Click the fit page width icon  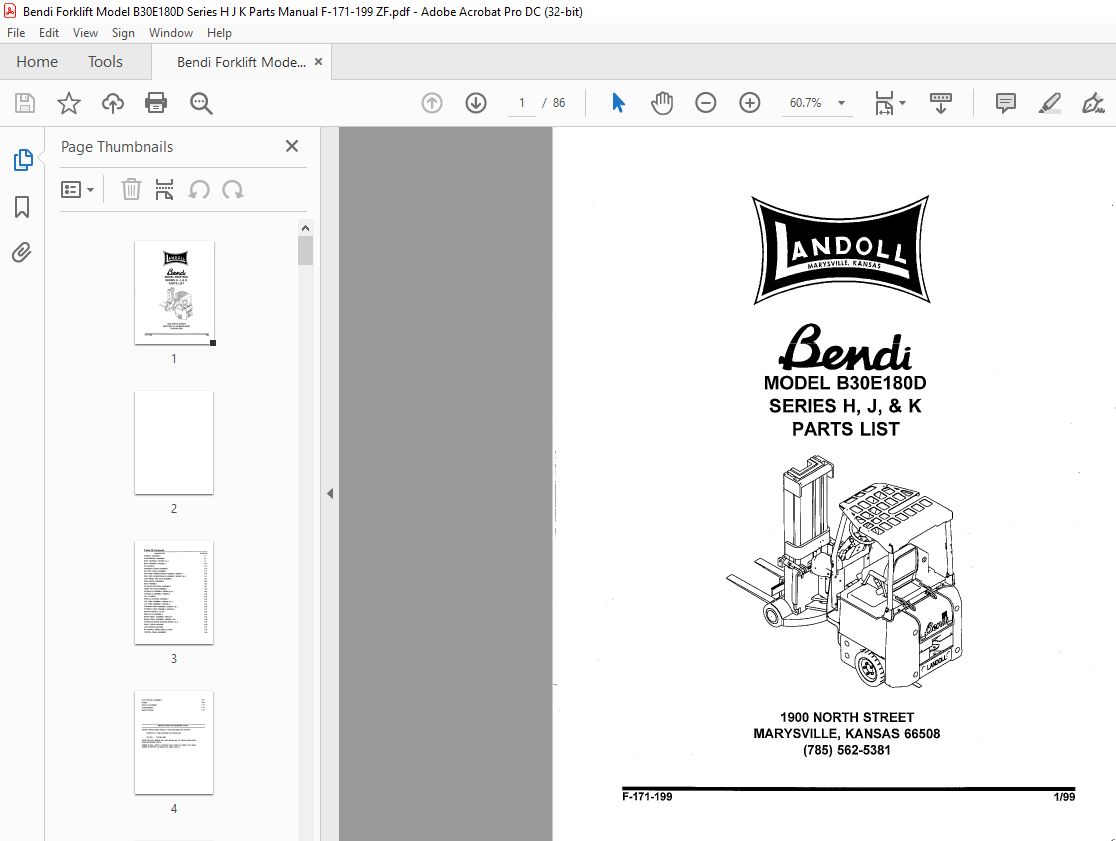point(884,103)
